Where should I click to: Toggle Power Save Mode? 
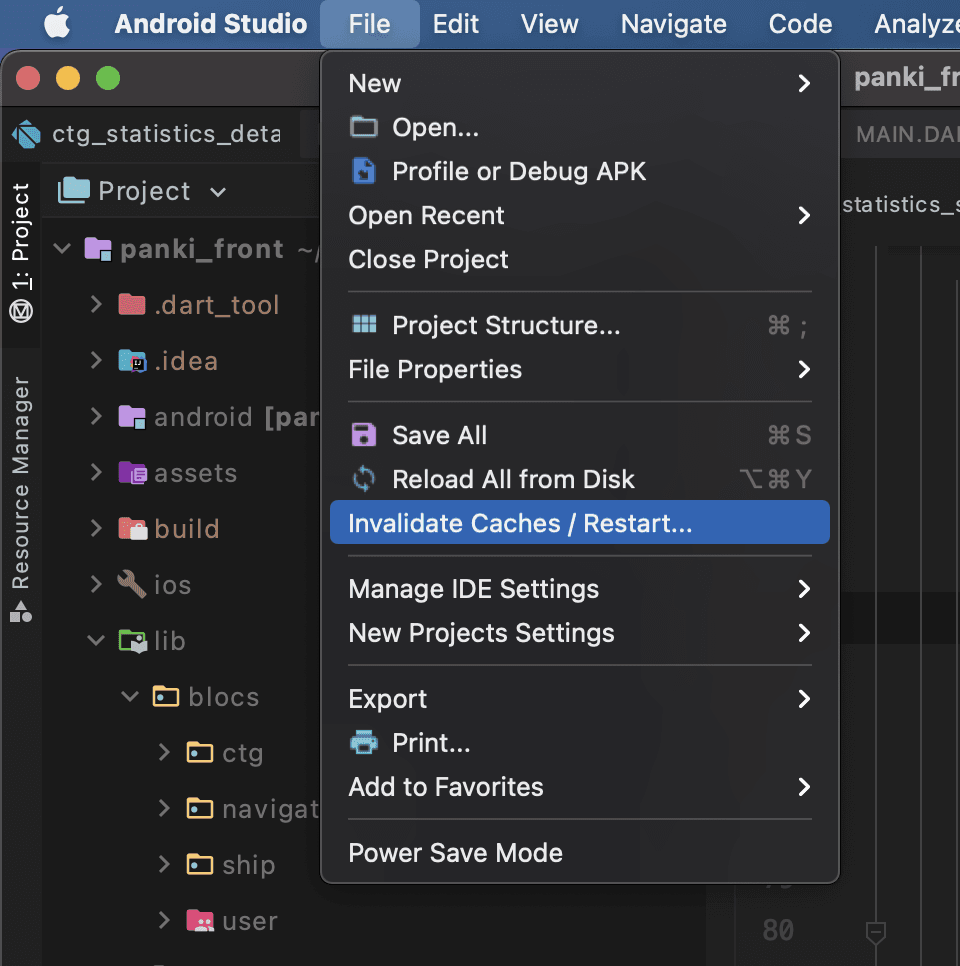[455, 853]
